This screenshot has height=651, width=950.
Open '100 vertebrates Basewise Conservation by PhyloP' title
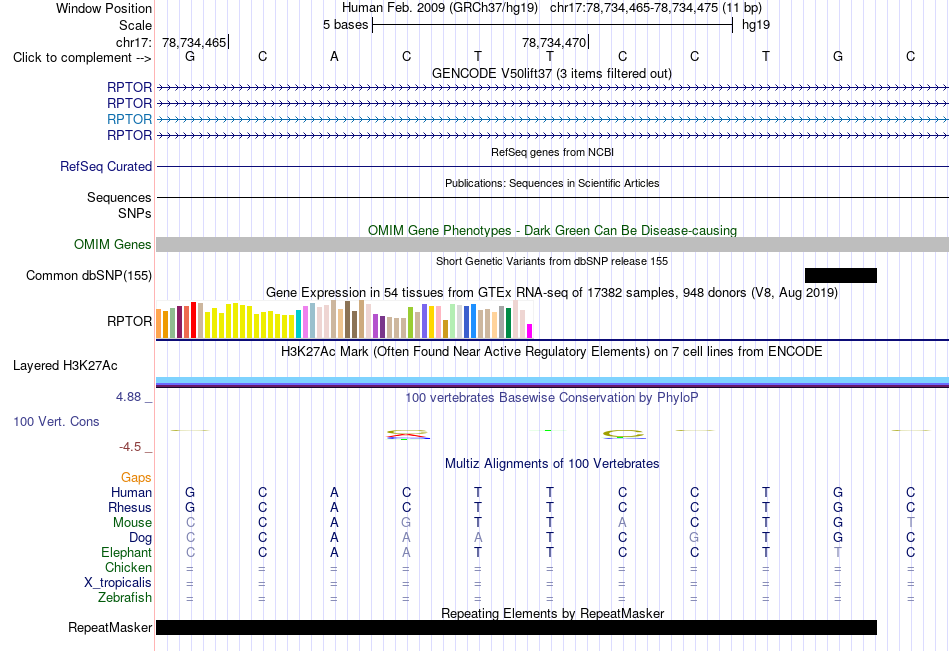551,398
